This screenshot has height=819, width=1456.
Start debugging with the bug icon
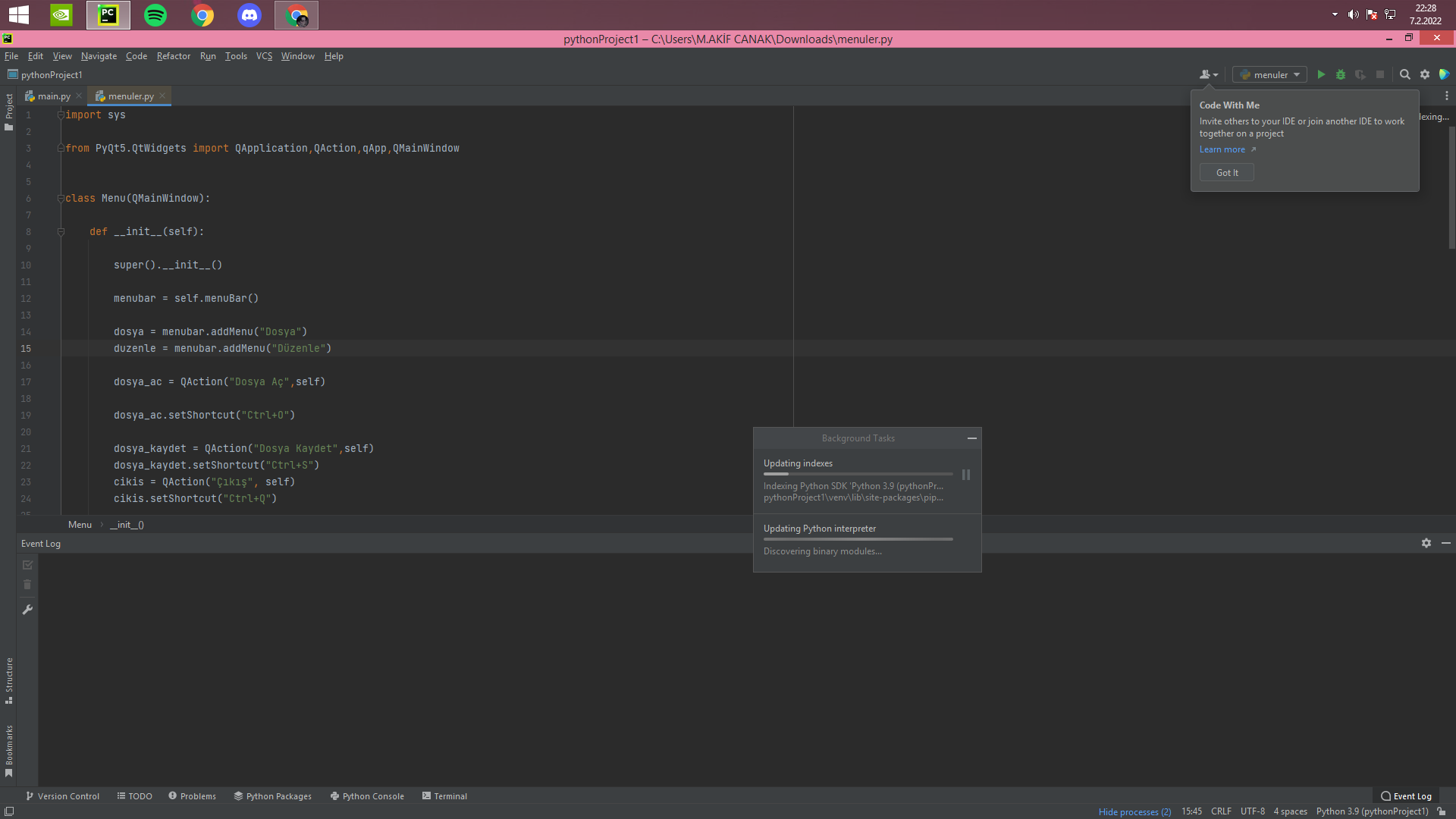point(1341,74)
